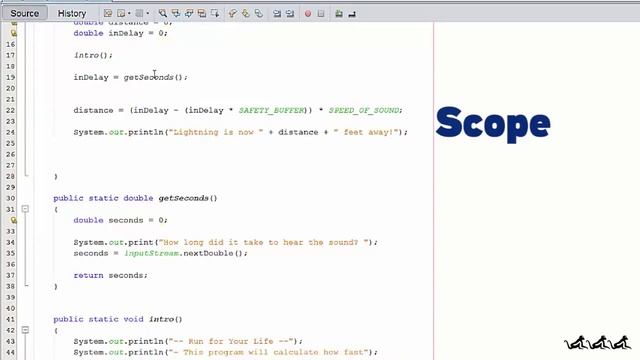The width and height of the screenshot is (640, 360).
Task: Collapse the getSeconds method fold at line 31
Action: pyautogui.click(x=25, y=209)
